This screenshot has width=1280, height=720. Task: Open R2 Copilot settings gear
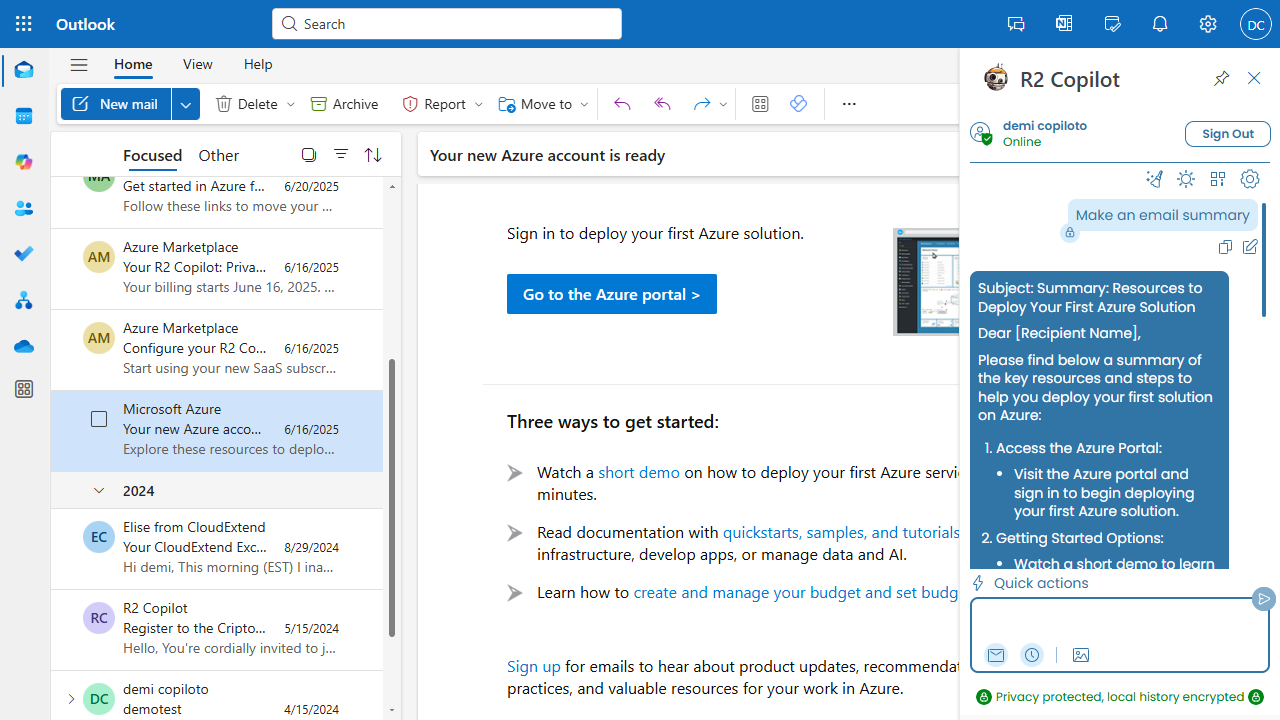pos(1250,179)
